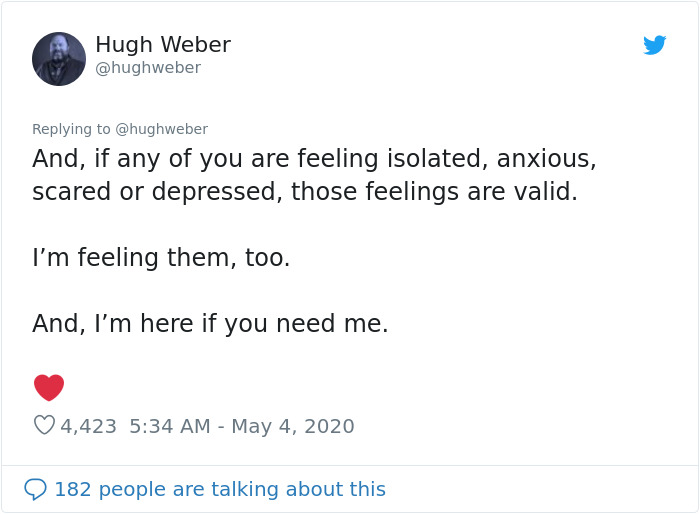This screenshot has width=700, height=514.
Task: Click the red heart emoji
Action: pyautogui.click(x=49, y=387)
